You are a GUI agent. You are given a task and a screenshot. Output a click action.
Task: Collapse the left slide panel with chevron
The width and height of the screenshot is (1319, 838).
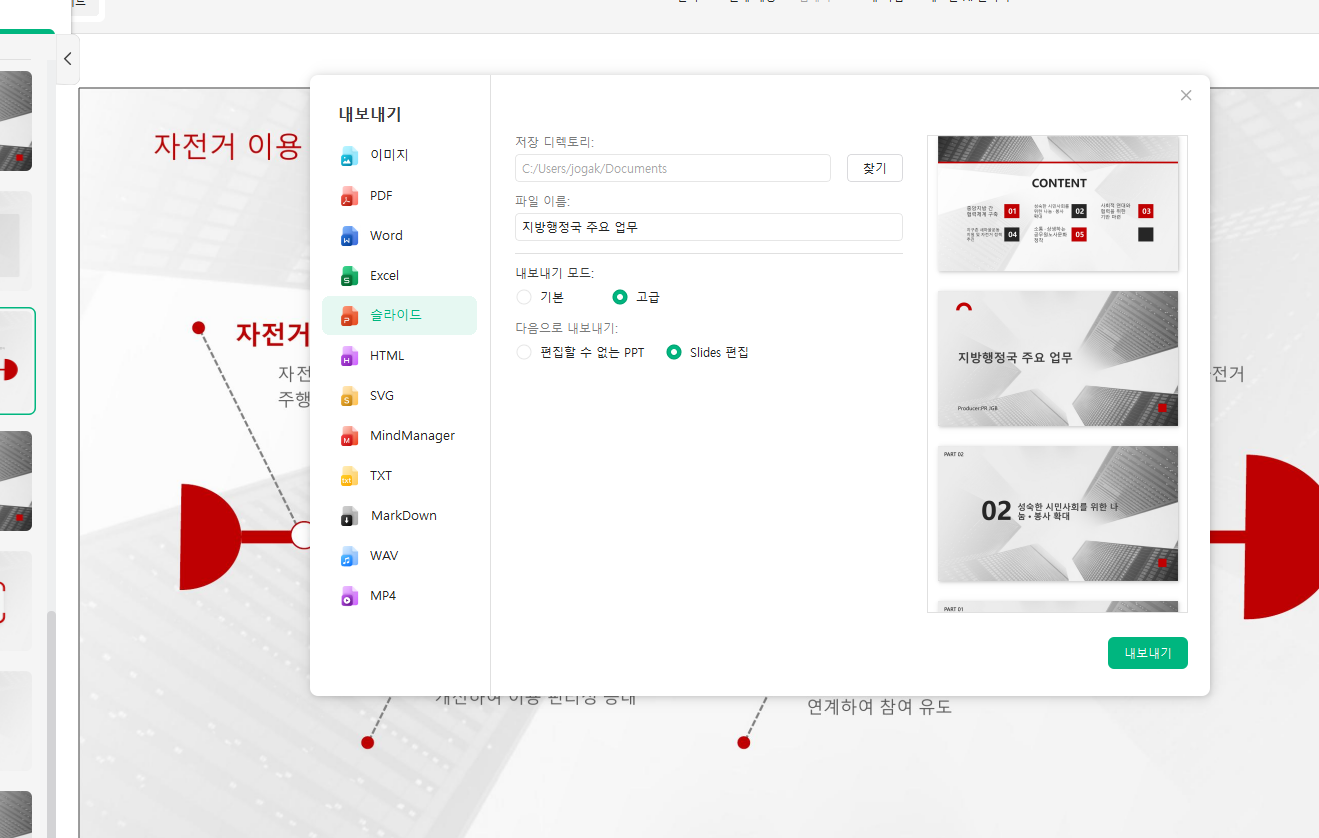67,59
